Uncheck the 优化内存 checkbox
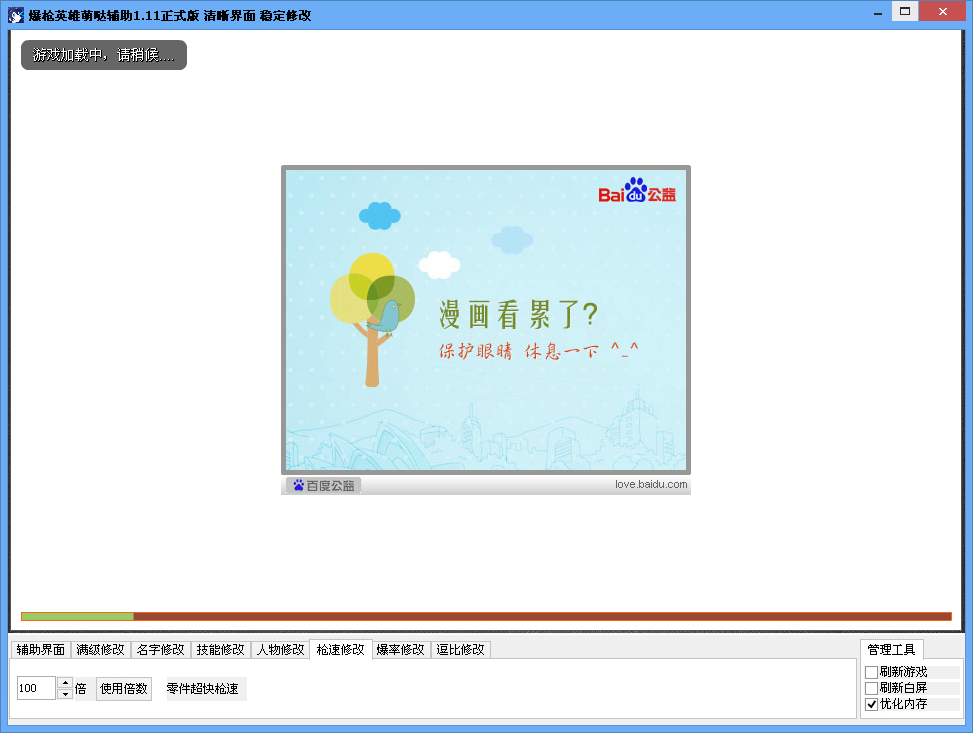Screen dimensions: 973x733 (871, 704)
